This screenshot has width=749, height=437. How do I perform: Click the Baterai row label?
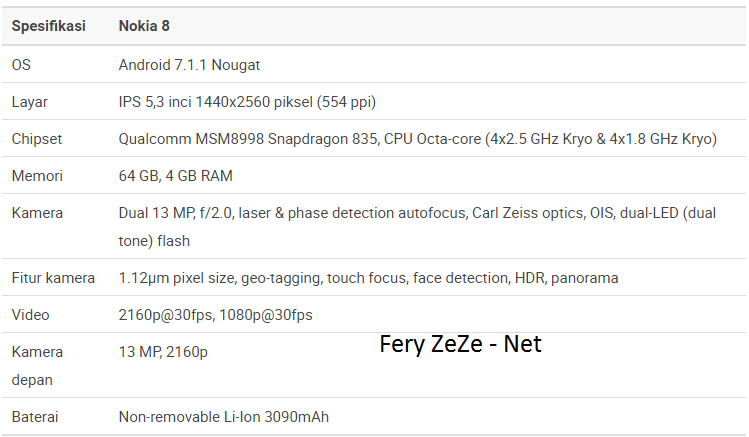tap(35, 417)
